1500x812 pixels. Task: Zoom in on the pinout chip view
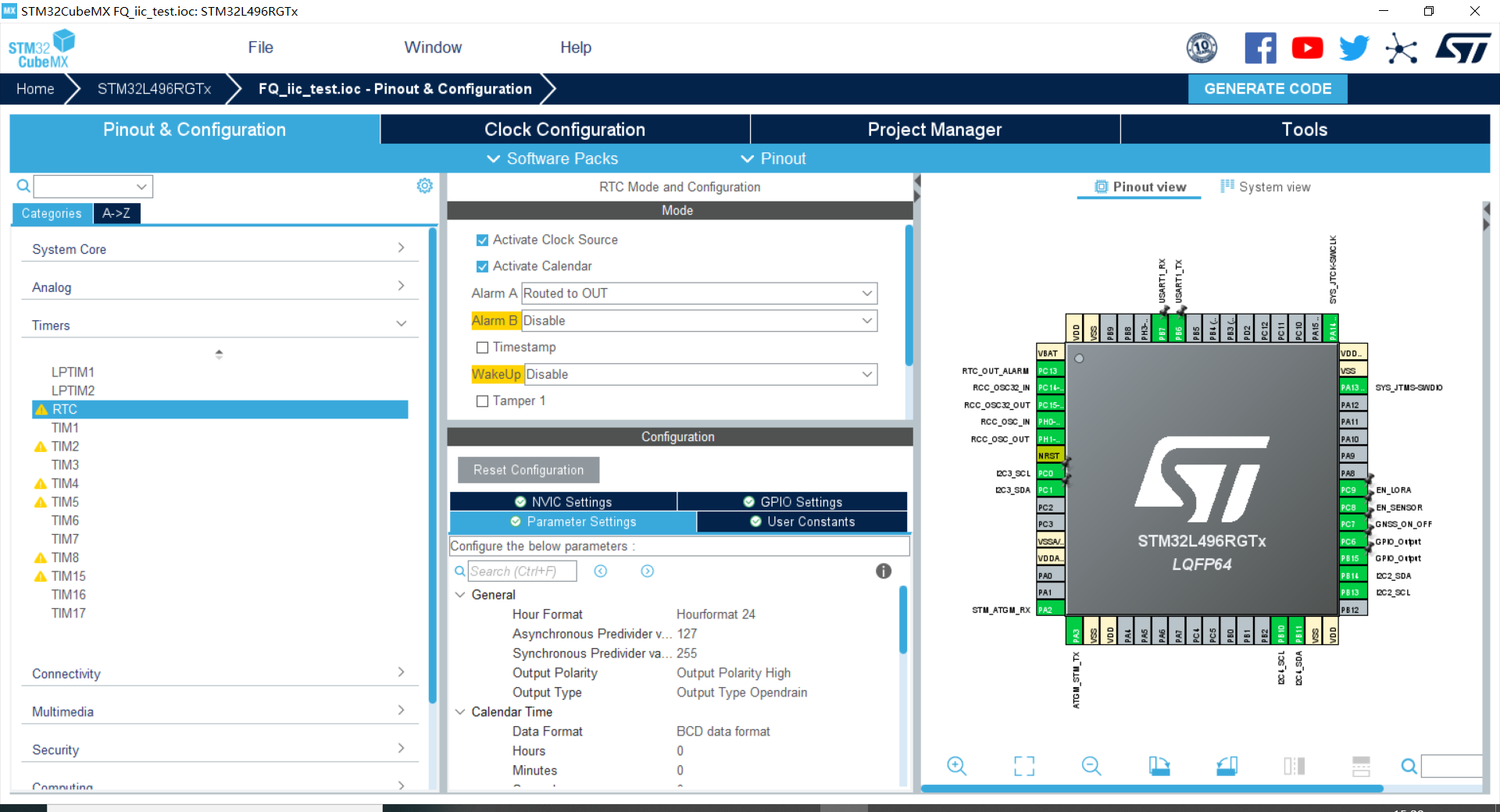pyautogui.click(x=956, y=766)
